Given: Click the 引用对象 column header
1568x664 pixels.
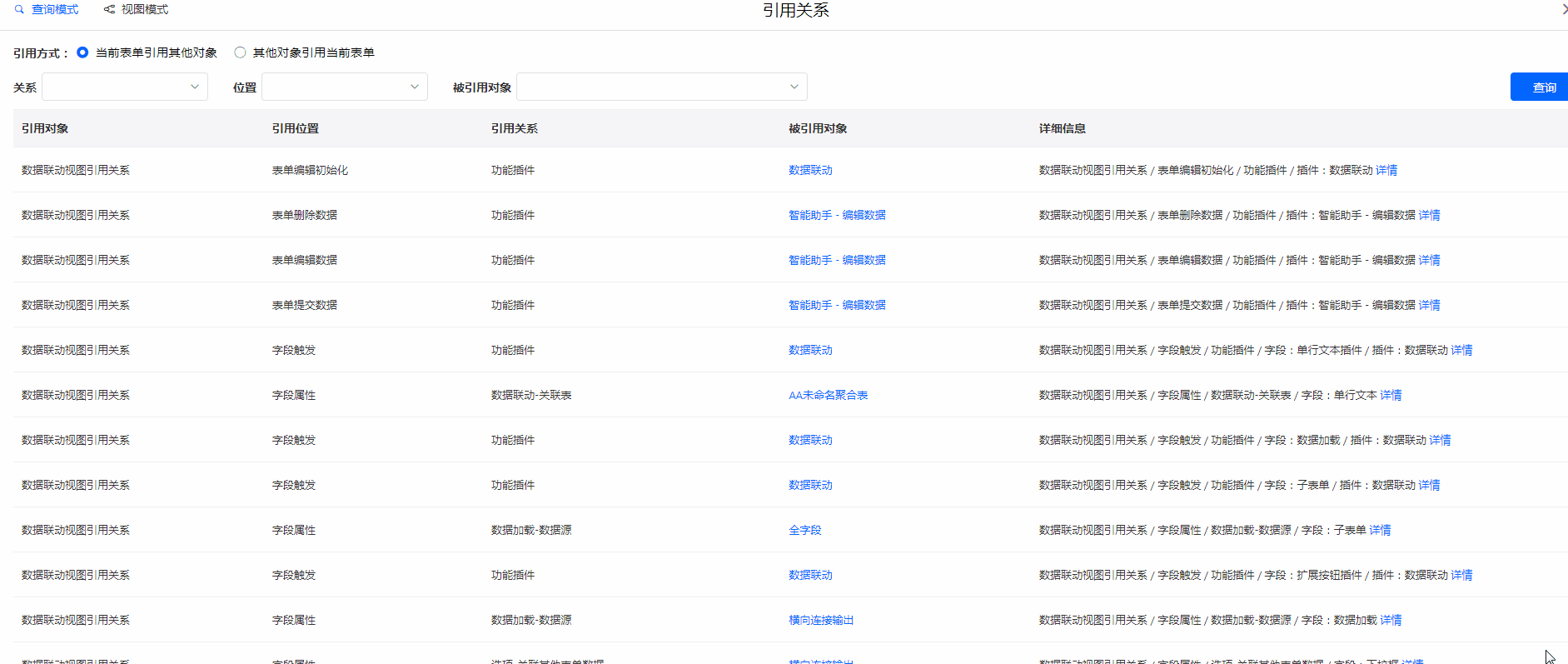Looking at the screenshot, I should point(45,128).
